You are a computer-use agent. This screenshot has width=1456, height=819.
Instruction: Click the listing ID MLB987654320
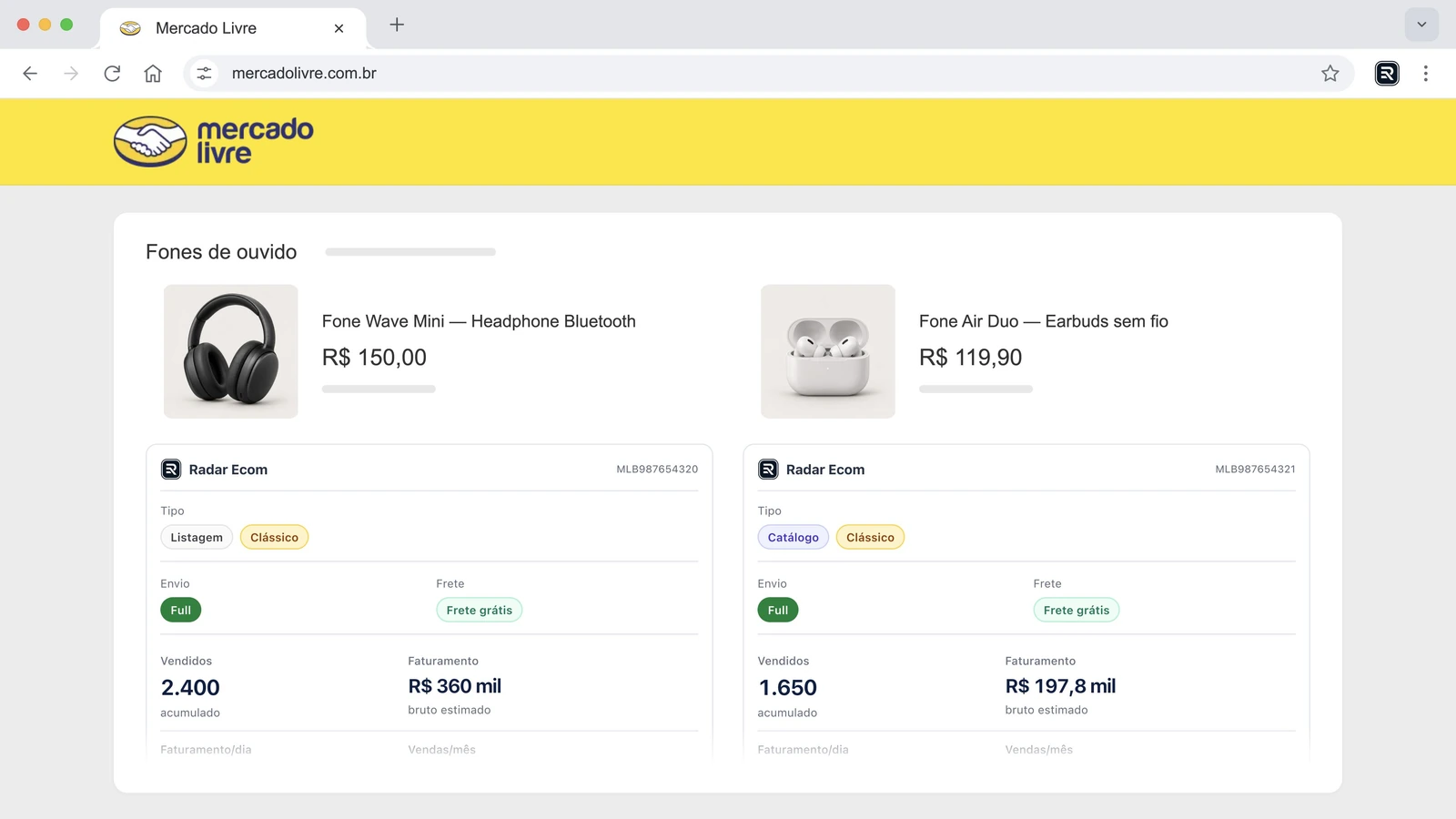point(657,470)
